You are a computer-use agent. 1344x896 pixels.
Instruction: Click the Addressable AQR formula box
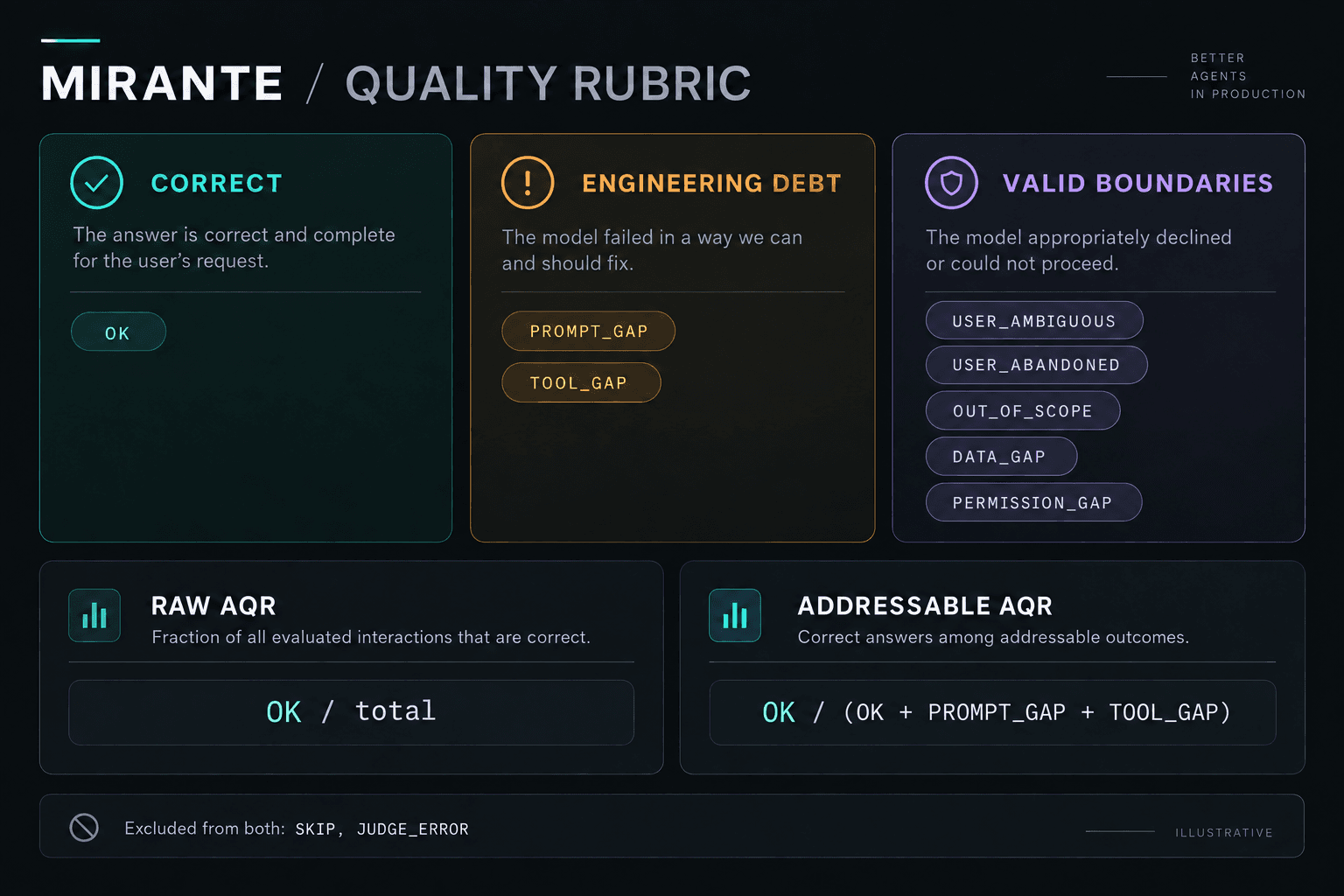pyautogui.click(x=992, y=712)
